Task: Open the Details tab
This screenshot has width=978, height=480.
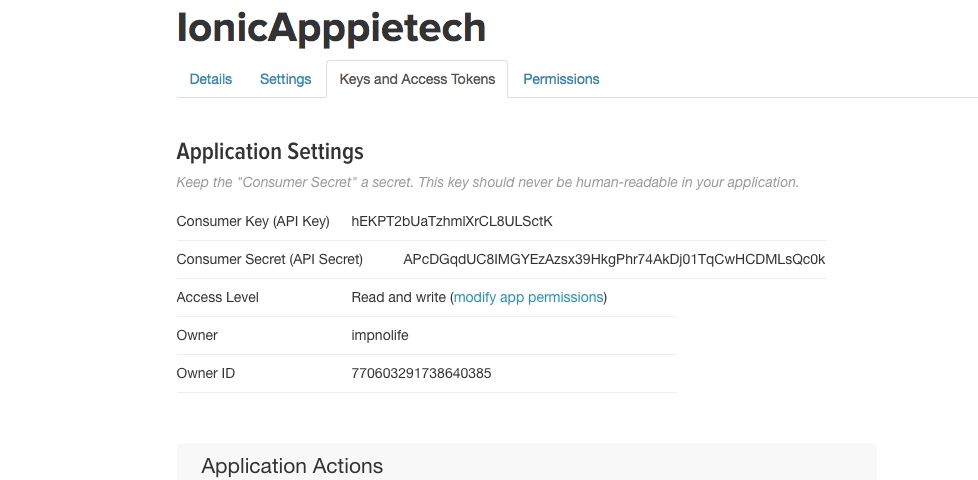Action: pyautogui.click(x=210, y=79)
